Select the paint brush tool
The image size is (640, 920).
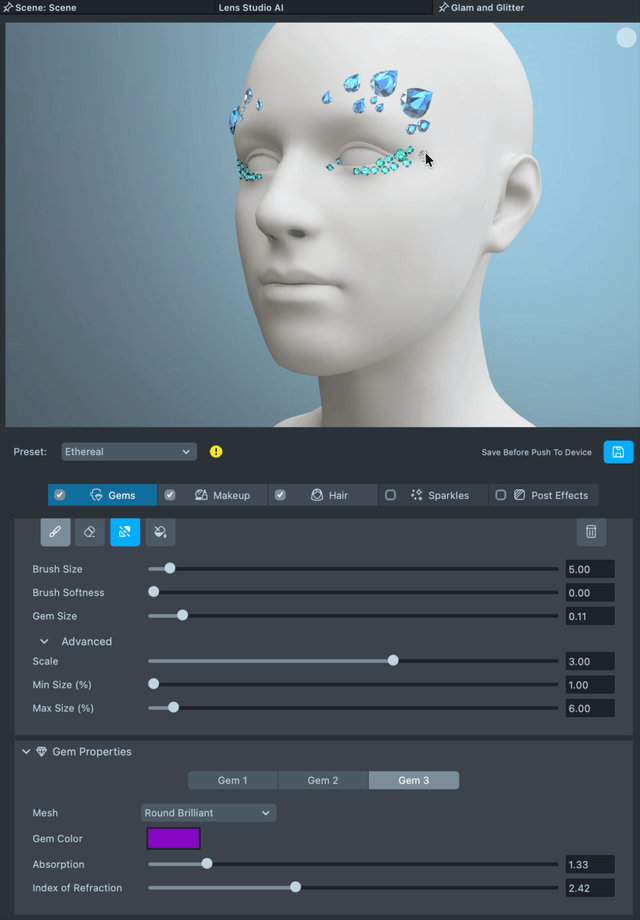click(55, 532)
